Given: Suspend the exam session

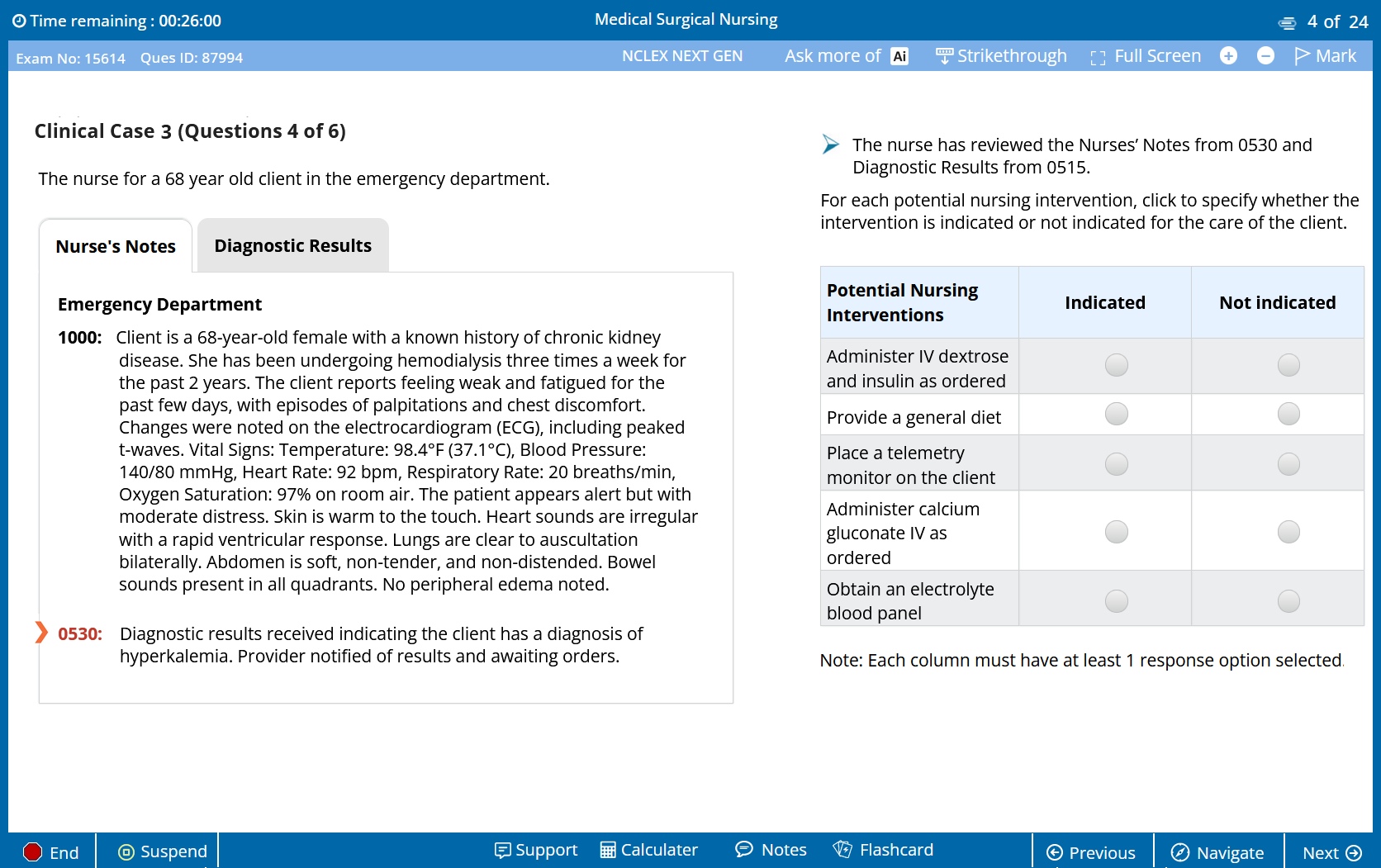Looking at the screenshot, I should tap(163, 851).
